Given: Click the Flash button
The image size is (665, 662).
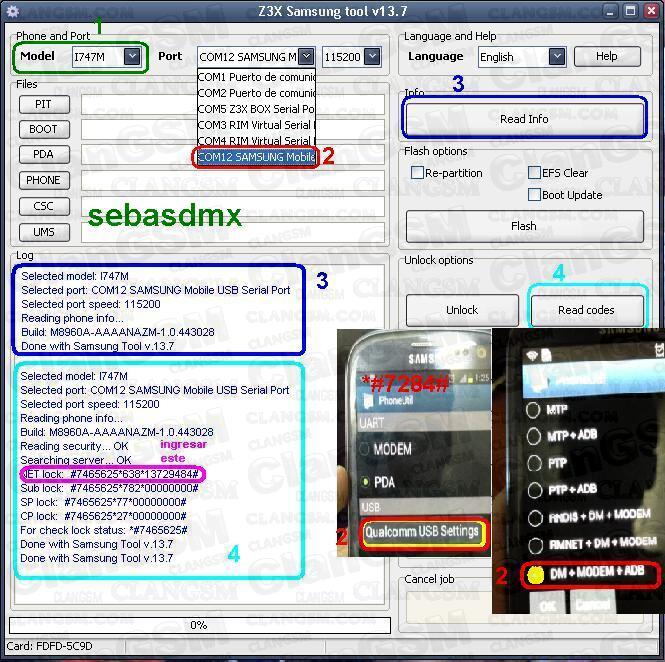Looking at the screenshot, I should [x=524, y=226].
